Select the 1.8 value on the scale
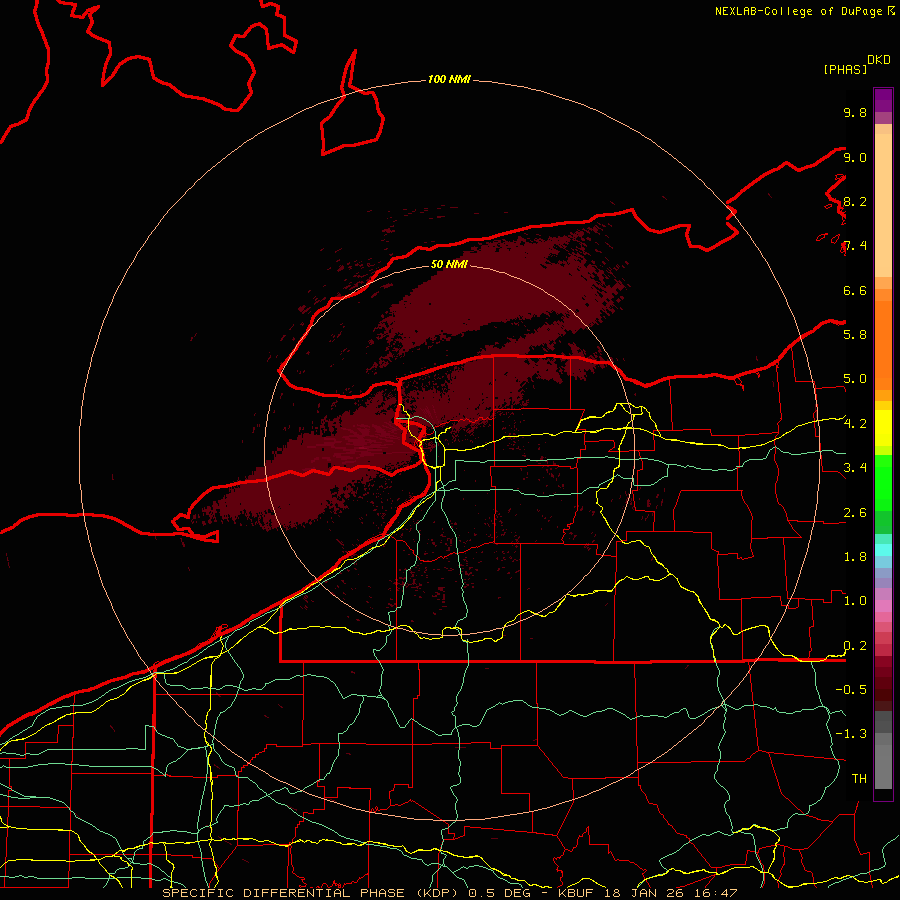The image size is (900, 900). pyautogui.click(x=855, y=557)
